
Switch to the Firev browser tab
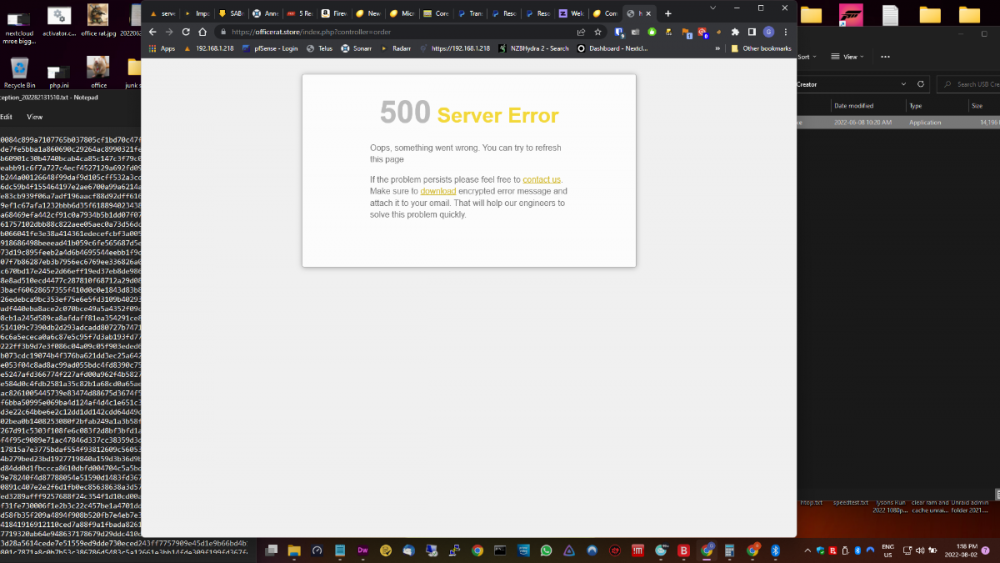point(337,13)
